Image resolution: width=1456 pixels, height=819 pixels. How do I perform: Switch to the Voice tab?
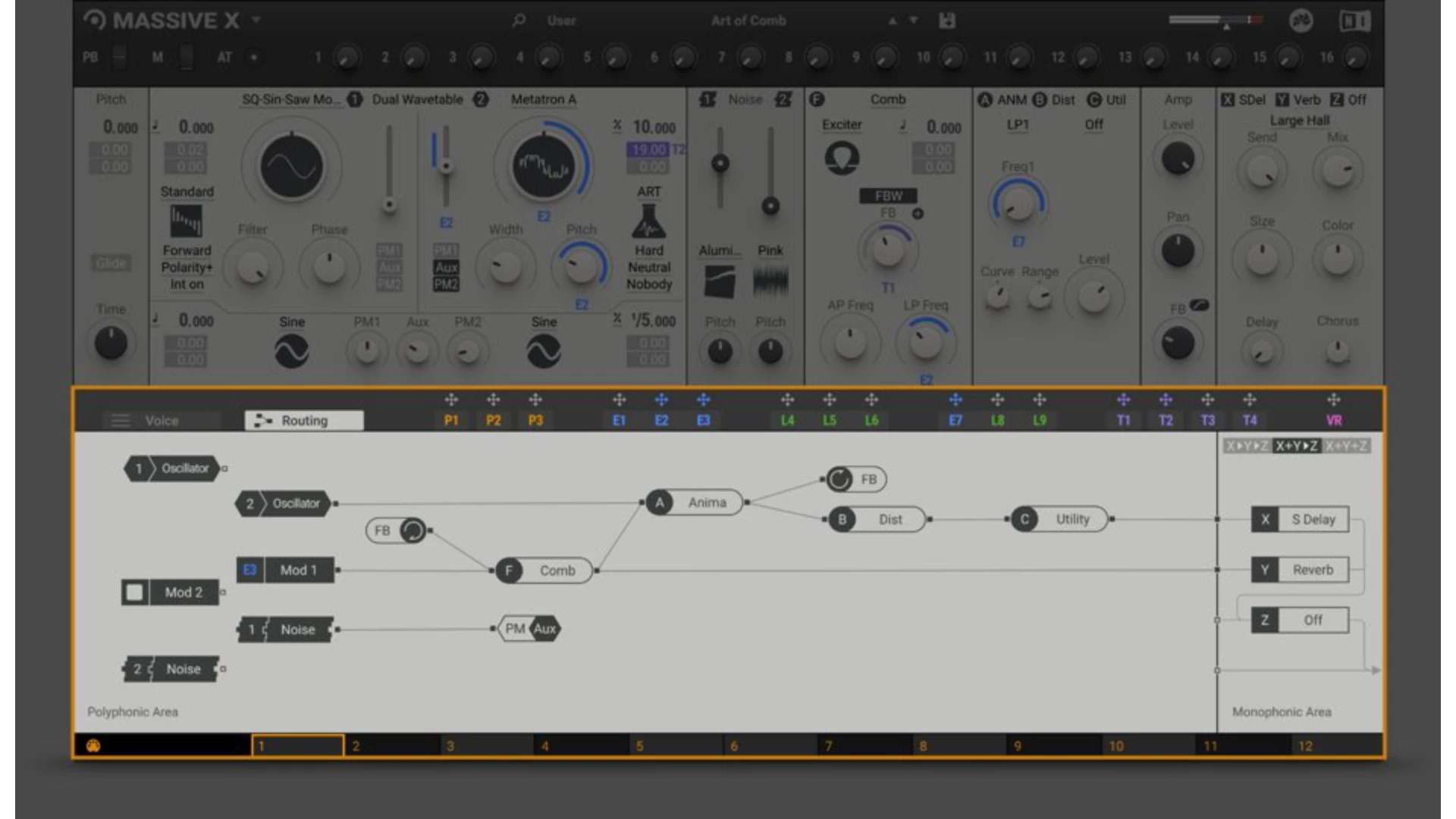click(x=162, y=420)
